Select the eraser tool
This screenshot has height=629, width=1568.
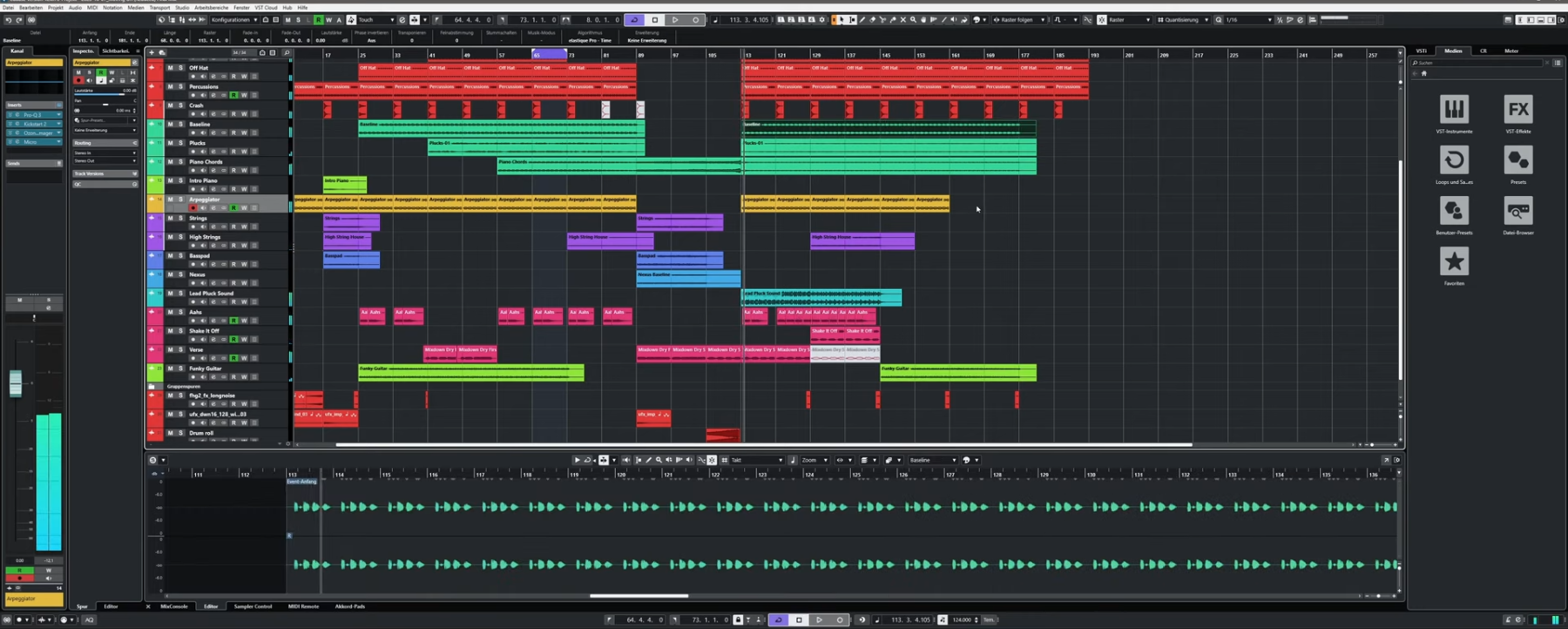click(873, 19)
